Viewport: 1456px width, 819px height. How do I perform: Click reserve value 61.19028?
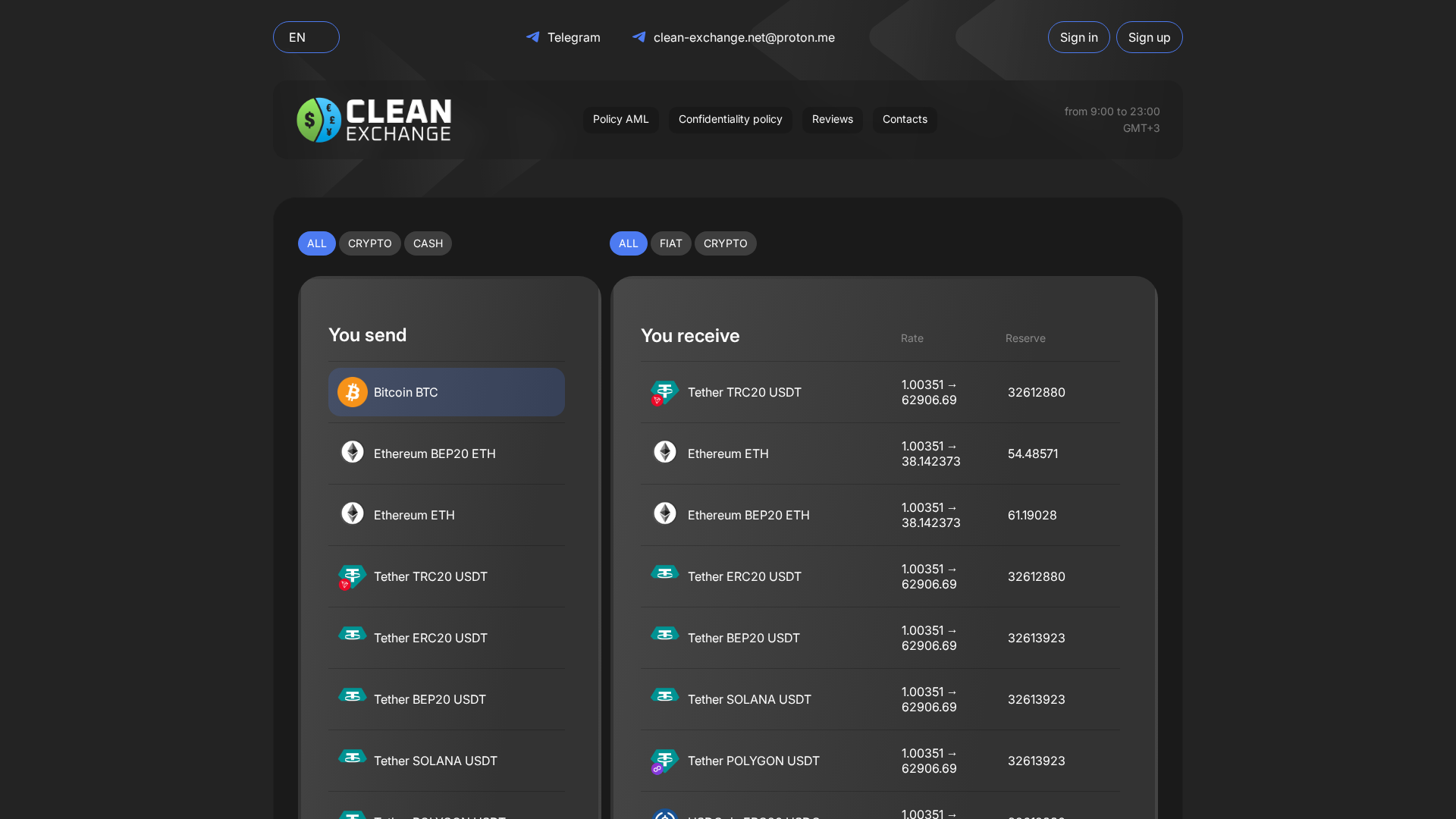point(1032,515)
